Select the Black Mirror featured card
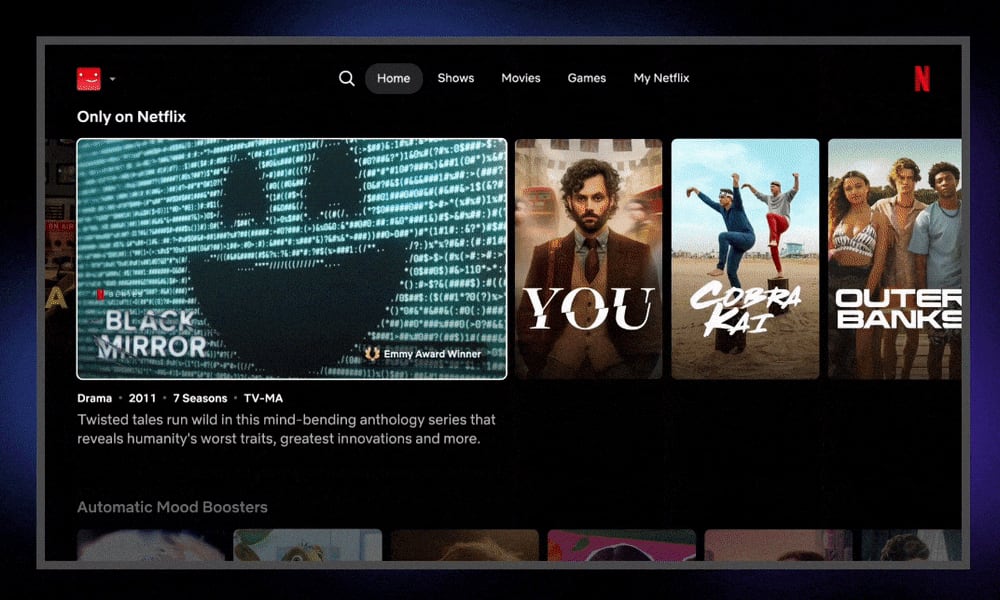Viewport: 1000px width, 600px height. [x=292, y=259]
